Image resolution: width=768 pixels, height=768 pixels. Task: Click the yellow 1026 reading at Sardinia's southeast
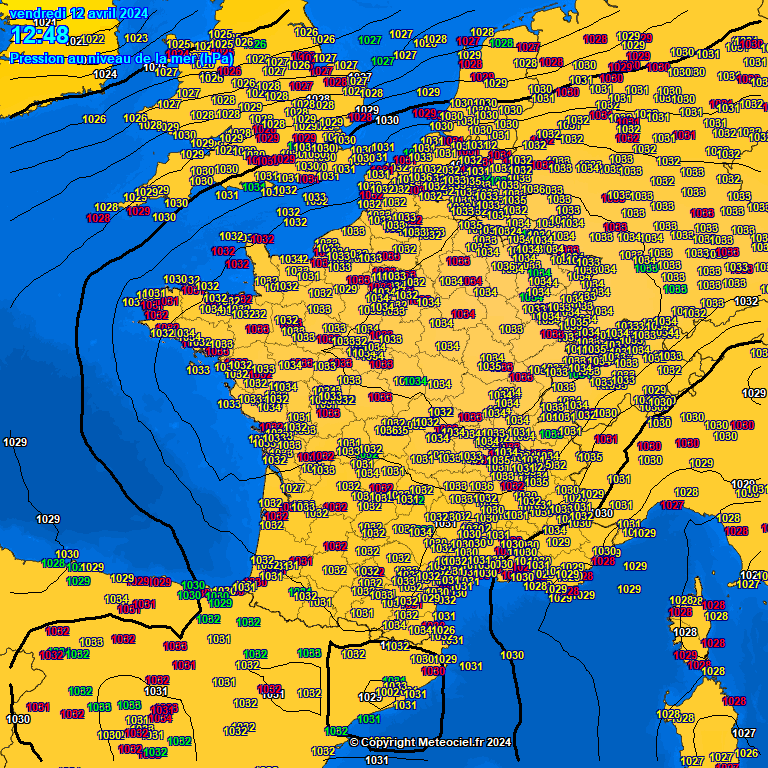(746, 752)
